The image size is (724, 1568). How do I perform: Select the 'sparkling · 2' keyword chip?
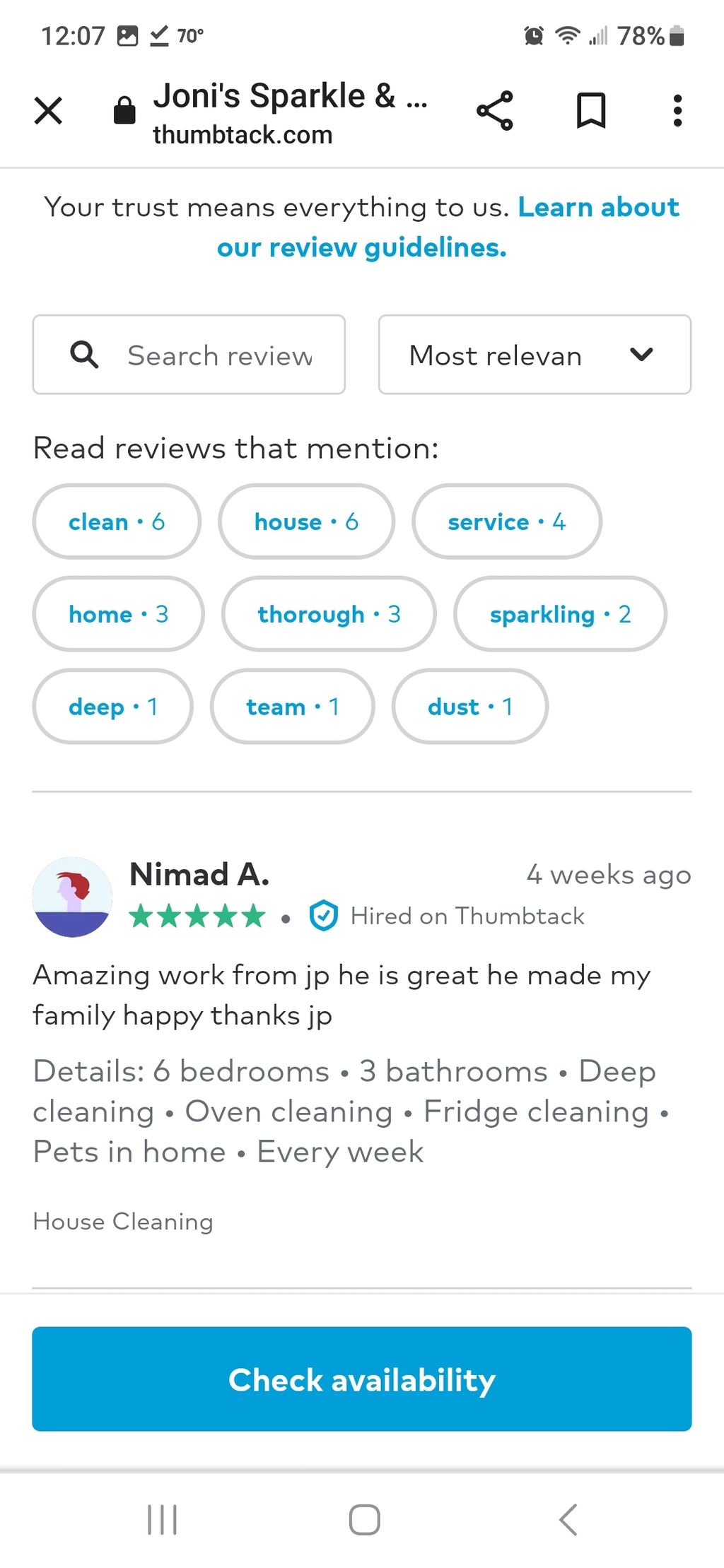[560, 614]
